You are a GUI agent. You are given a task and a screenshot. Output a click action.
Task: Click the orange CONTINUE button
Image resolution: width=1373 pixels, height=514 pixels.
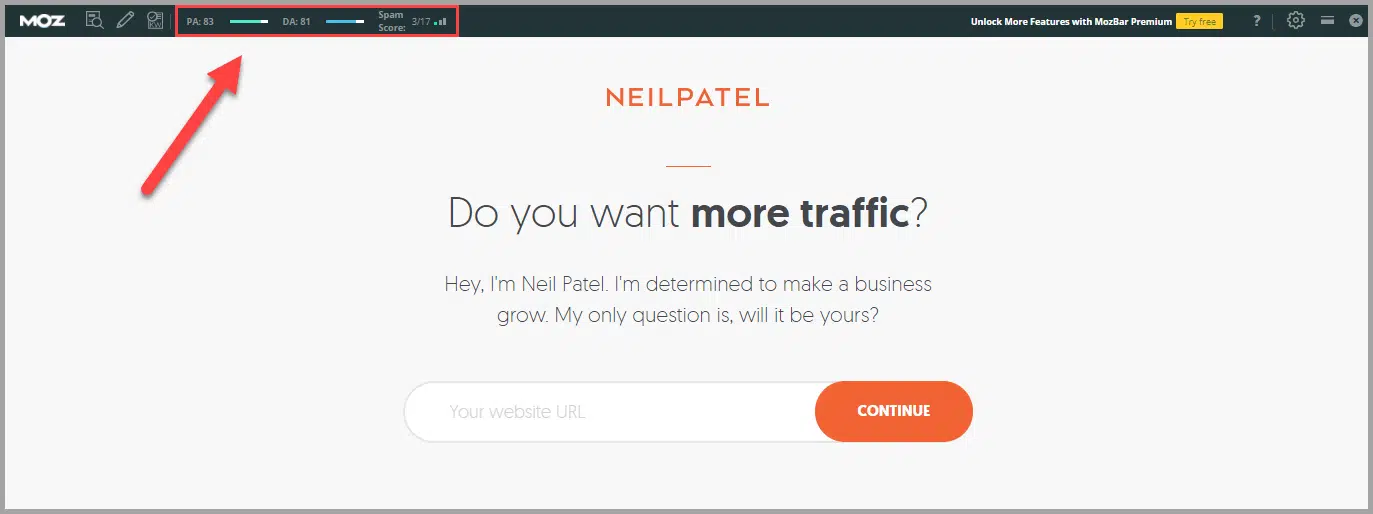click(893, 411)
